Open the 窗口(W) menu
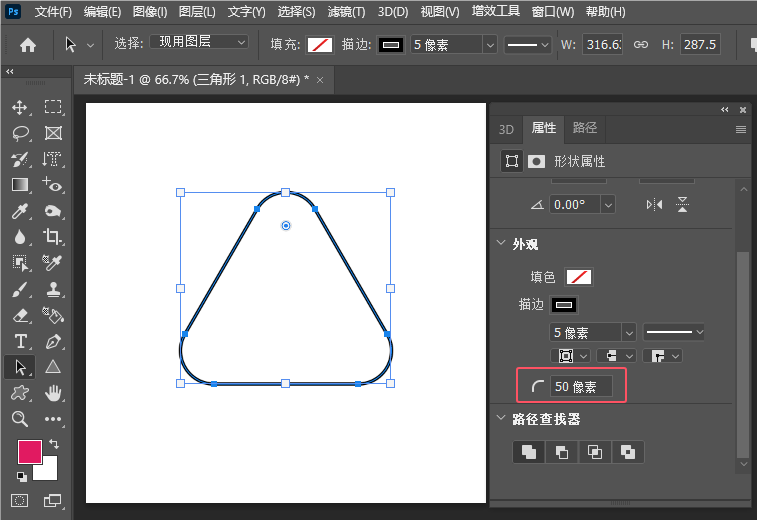 [x=553, y=12]
